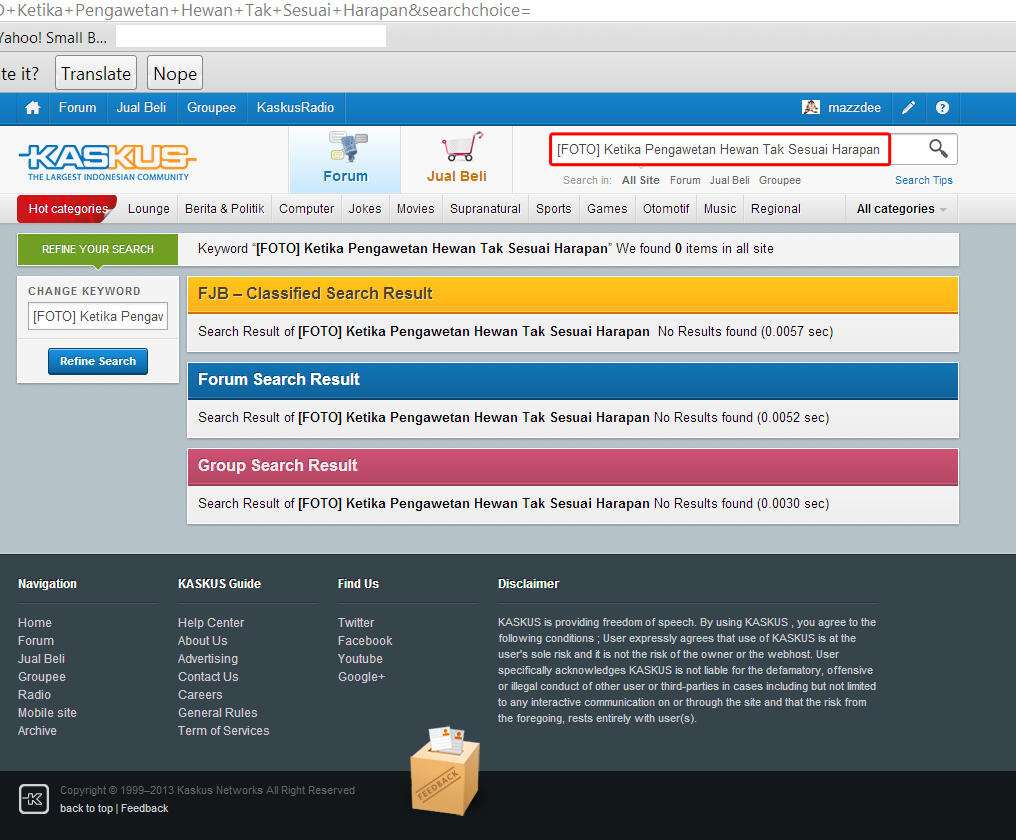Open Jual Beli in the top blue navigation bar
The image size is (1016, 840).
pos(141,108)
